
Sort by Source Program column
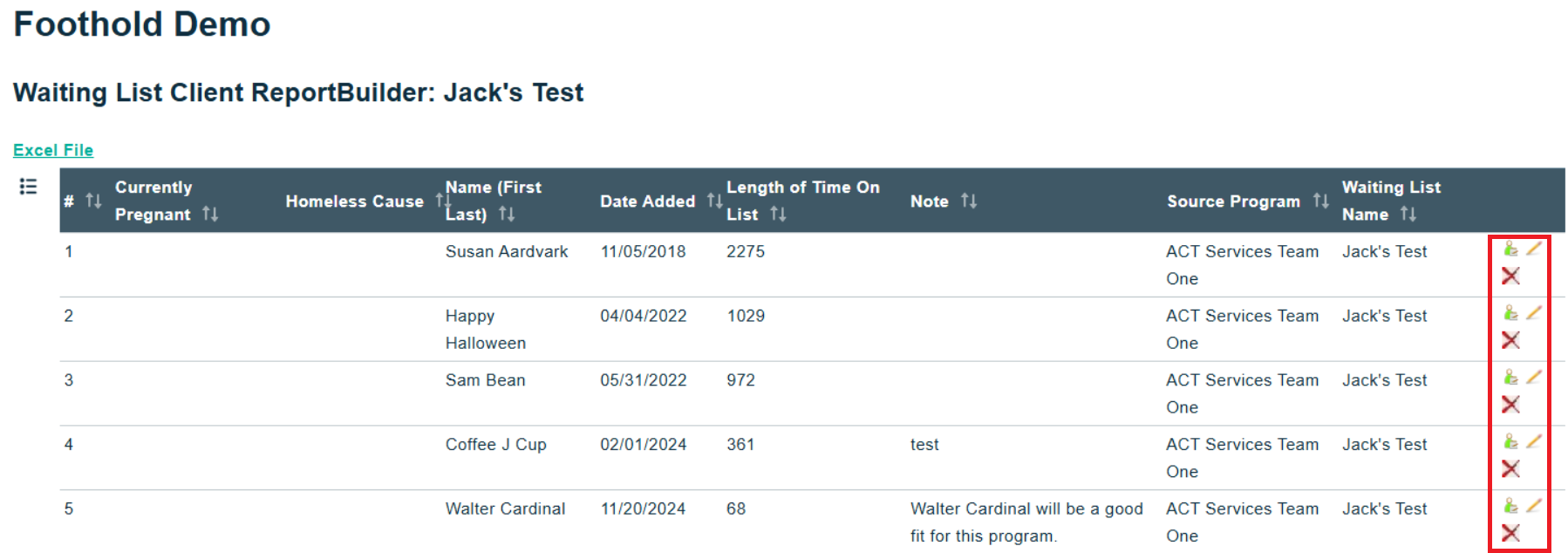[1320, 201]
